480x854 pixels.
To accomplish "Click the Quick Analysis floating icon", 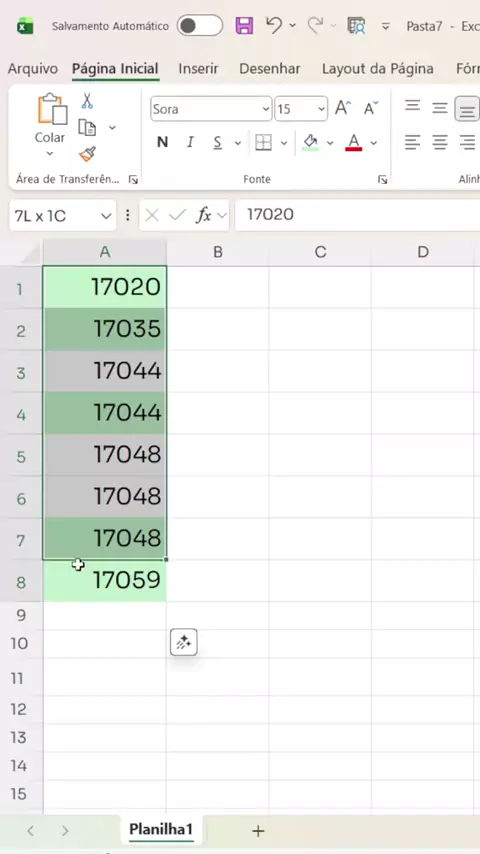I will 184,643.
